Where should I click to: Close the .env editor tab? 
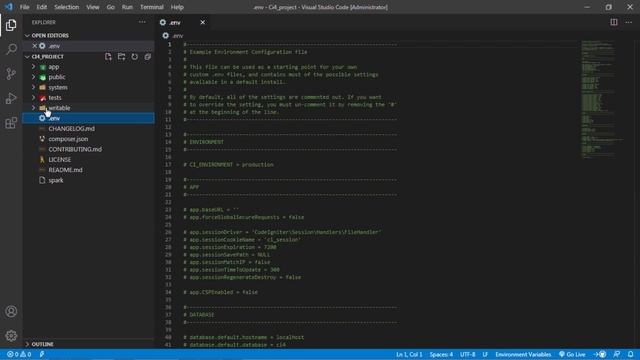pos(202,22)
